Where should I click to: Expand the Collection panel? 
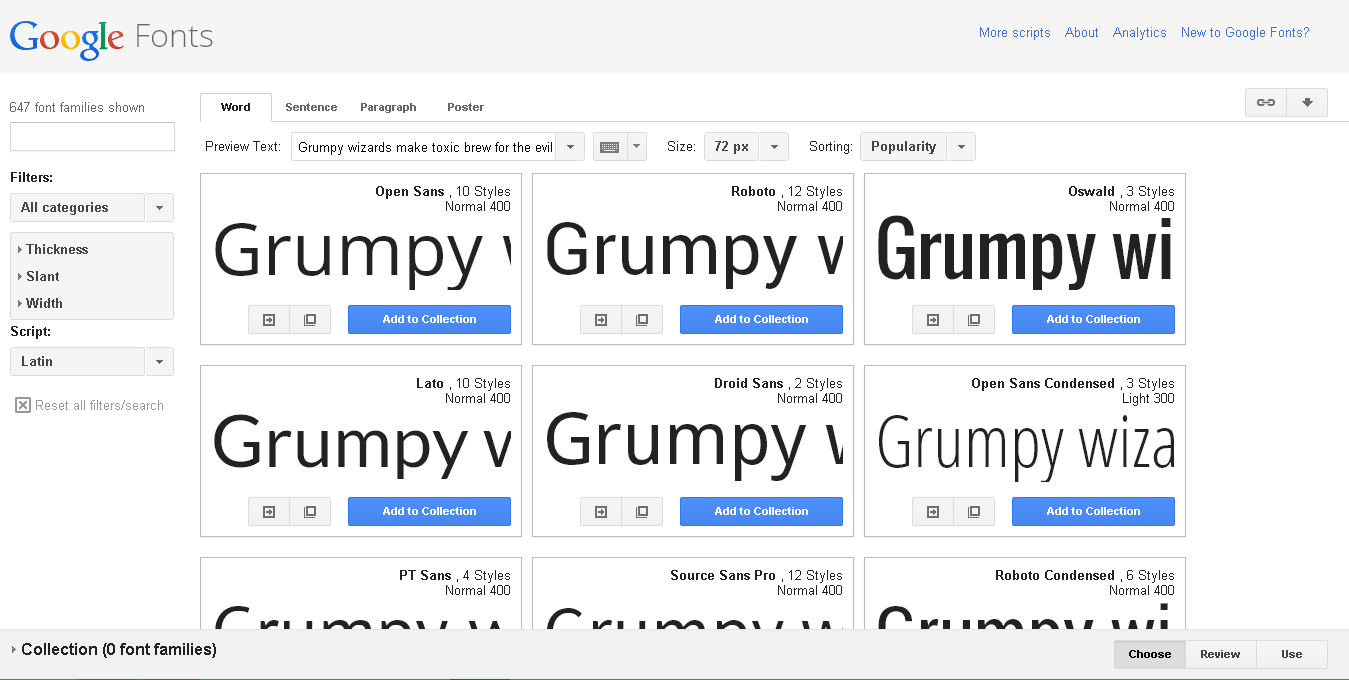coord(113,649)
